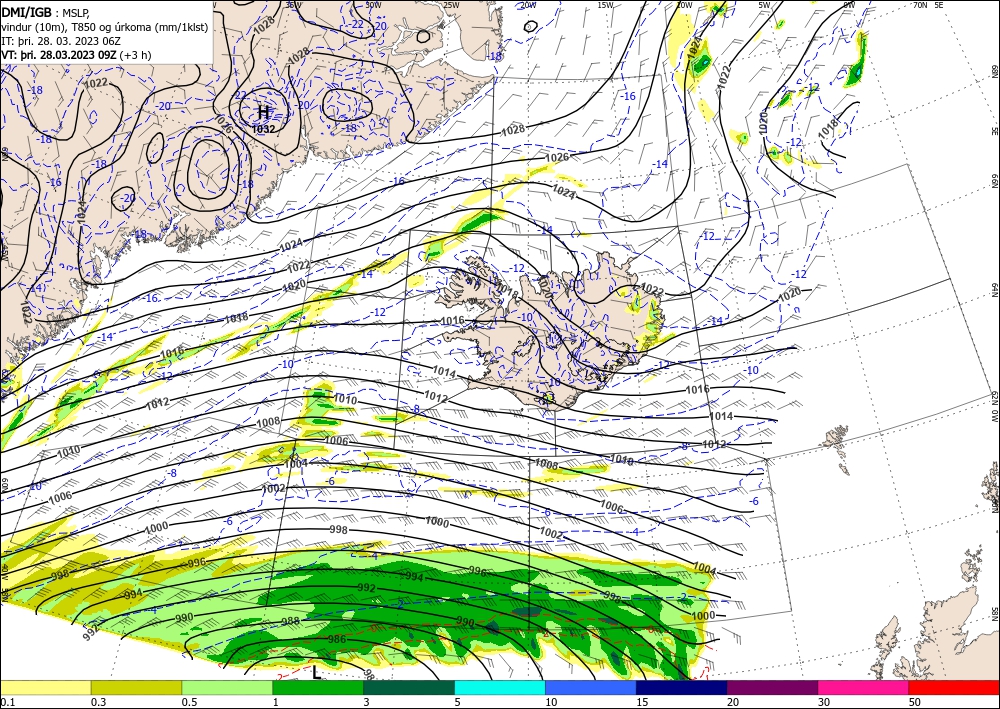Click the red 50+ legend swatch
1000x709 pixels.
pyautogui.click(x=954, y=687)
